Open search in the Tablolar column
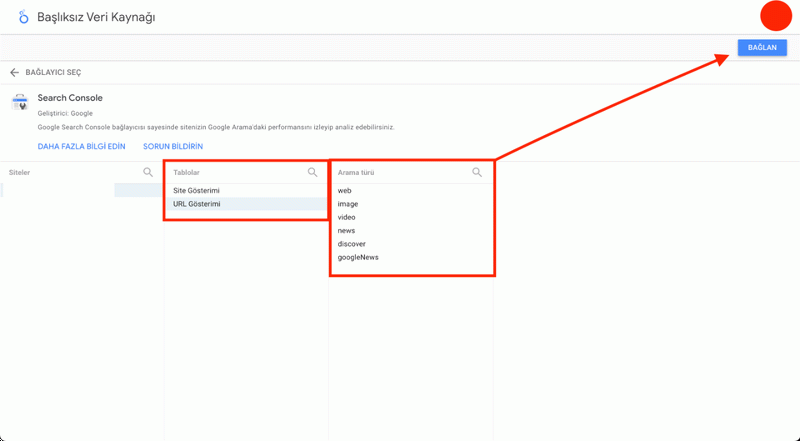 [x=312, y=173]
